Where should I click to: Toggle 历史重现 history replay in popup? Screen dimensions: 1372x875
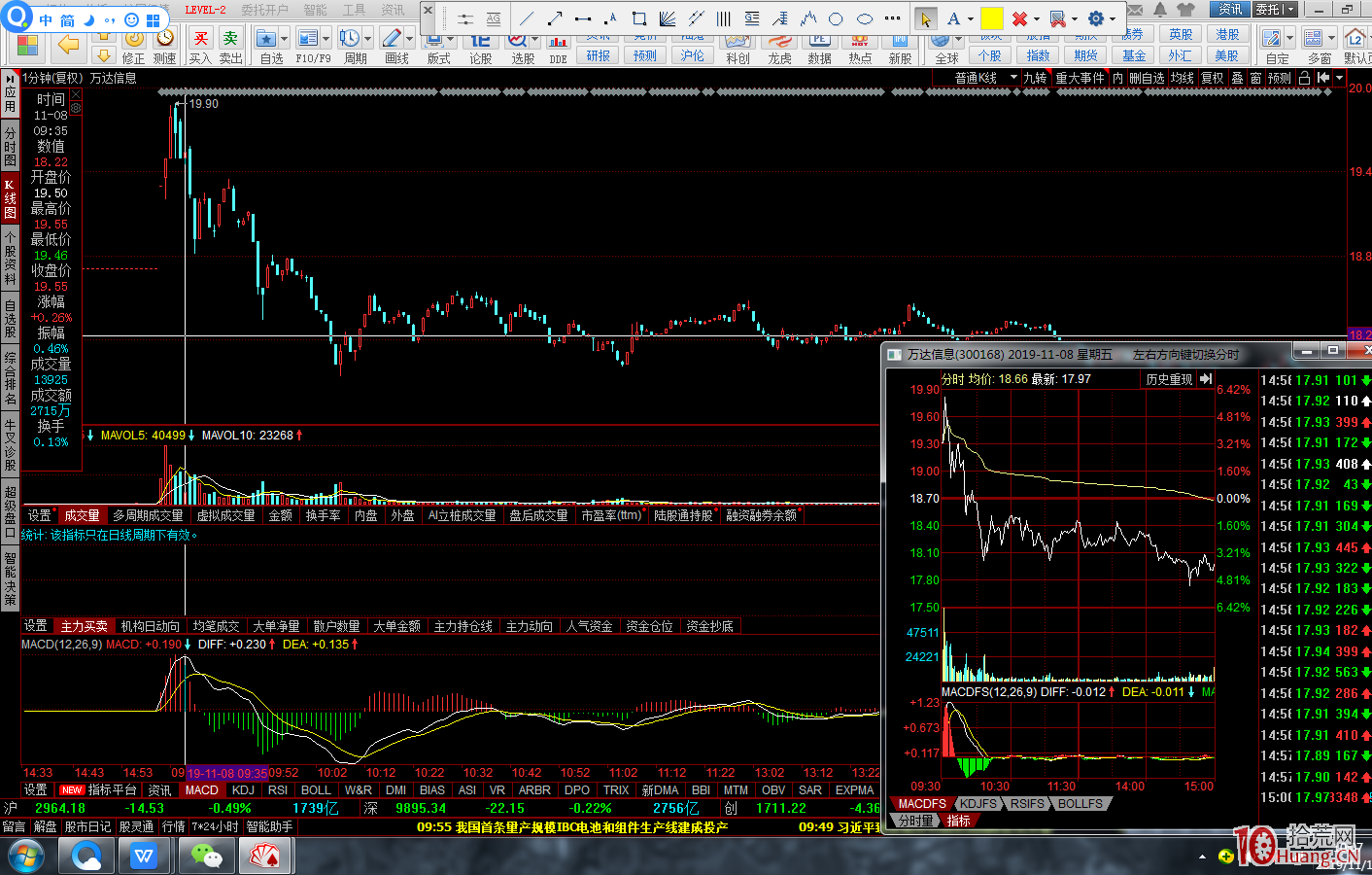[x=1169, y=379]
